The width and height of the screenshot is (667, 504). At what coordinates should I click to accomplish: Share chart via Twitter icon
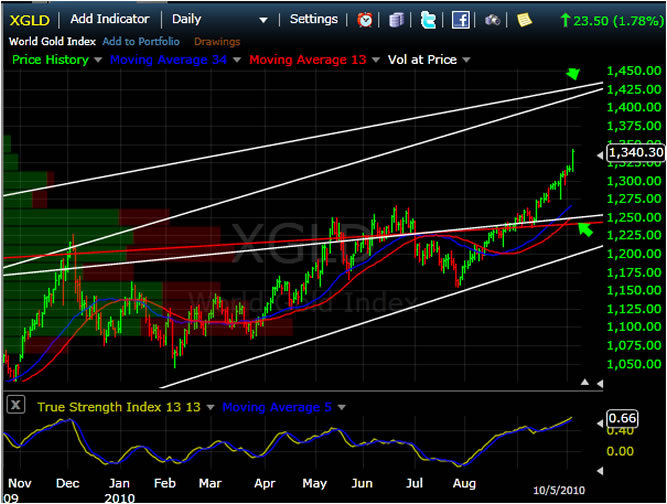coord(428,19)
